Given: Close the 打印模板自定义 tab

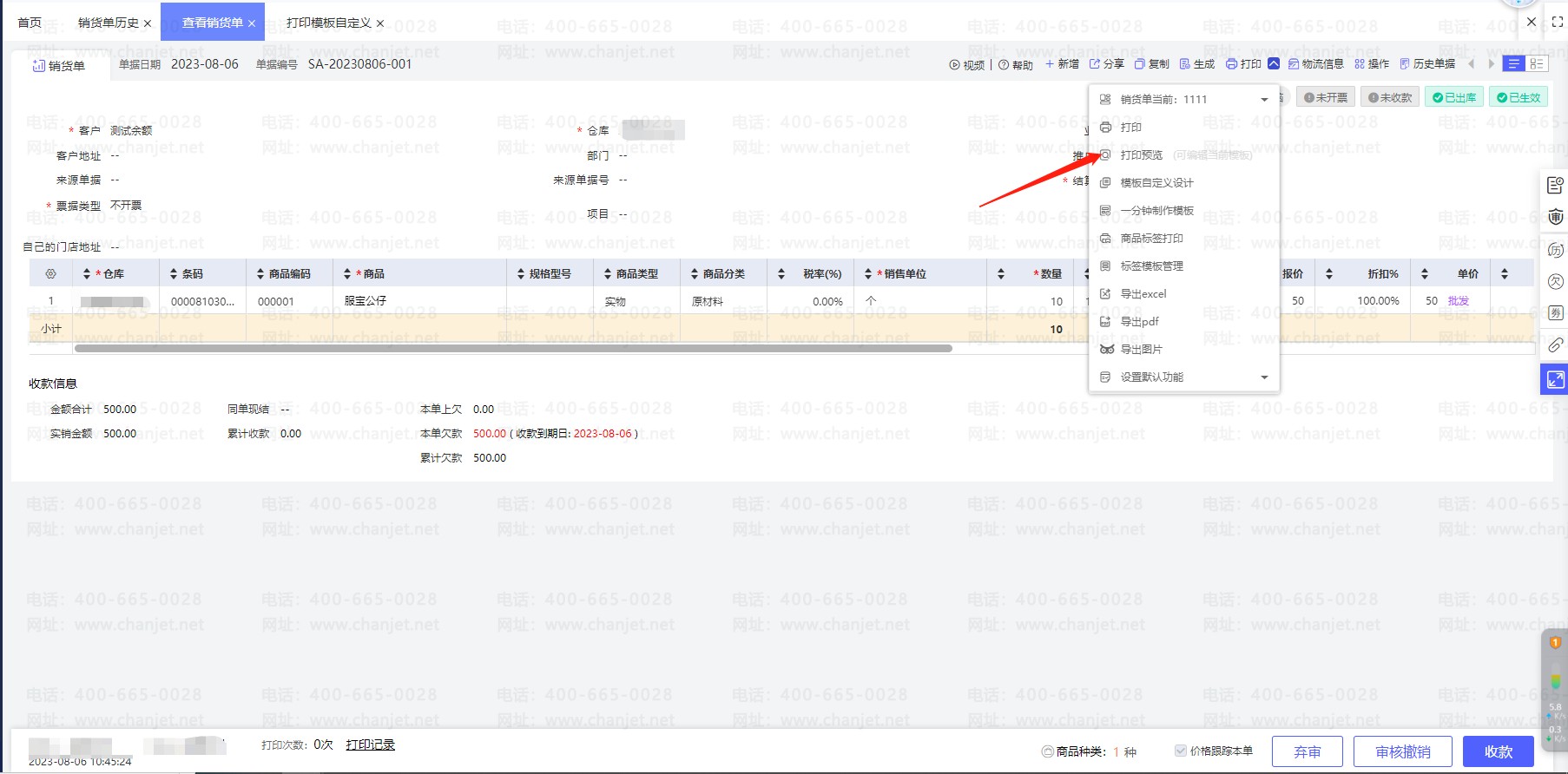Looking at the screenshot, I should point(380,23).
